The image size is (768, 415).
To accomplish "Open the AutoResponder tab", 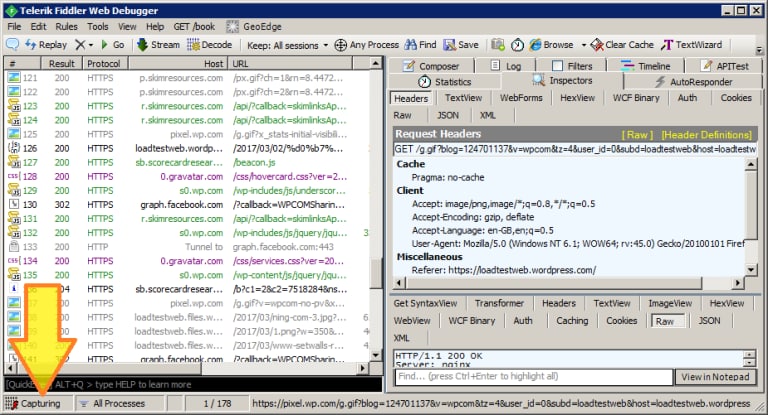I will click(x=694, y=81).
